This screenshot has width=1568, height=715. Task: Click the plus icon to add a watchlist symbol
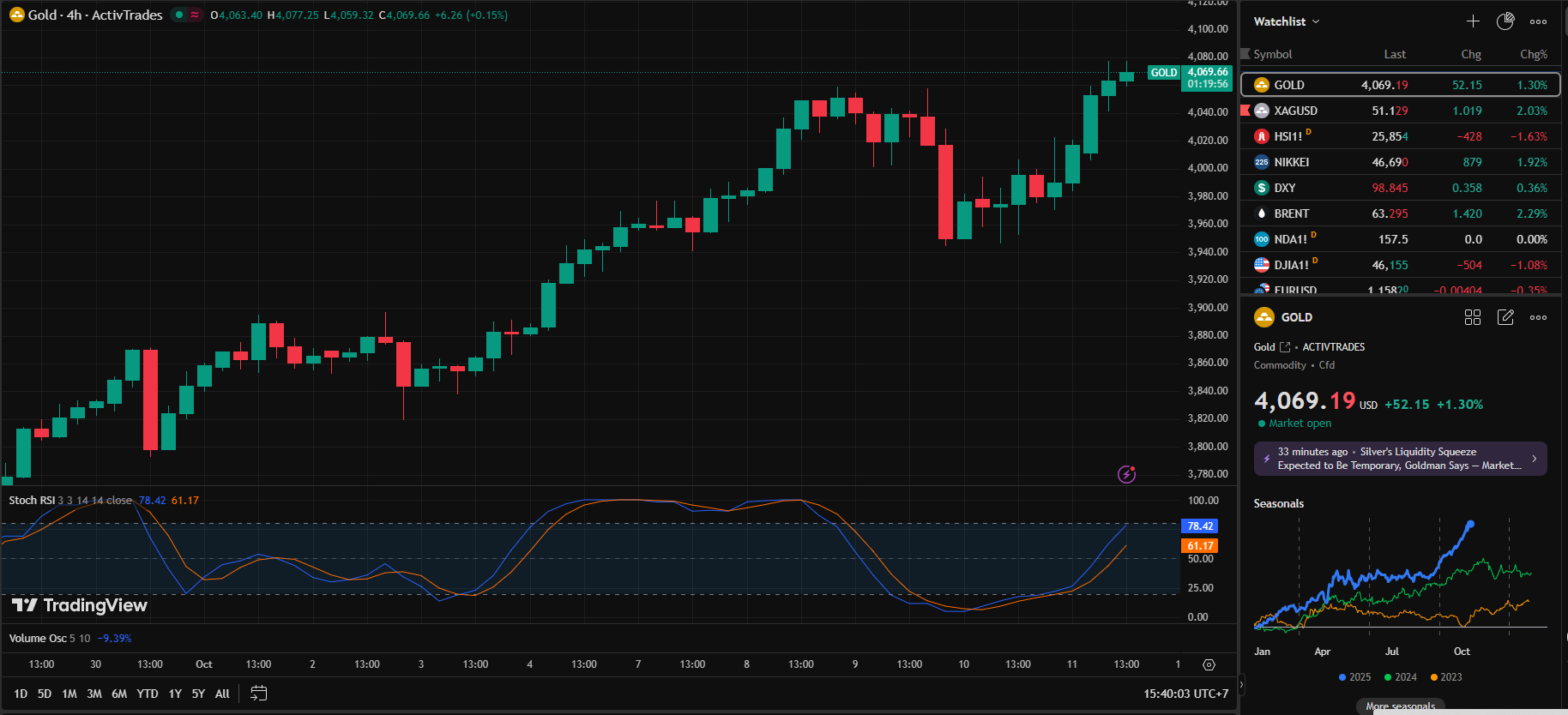tap(1473, 21)
